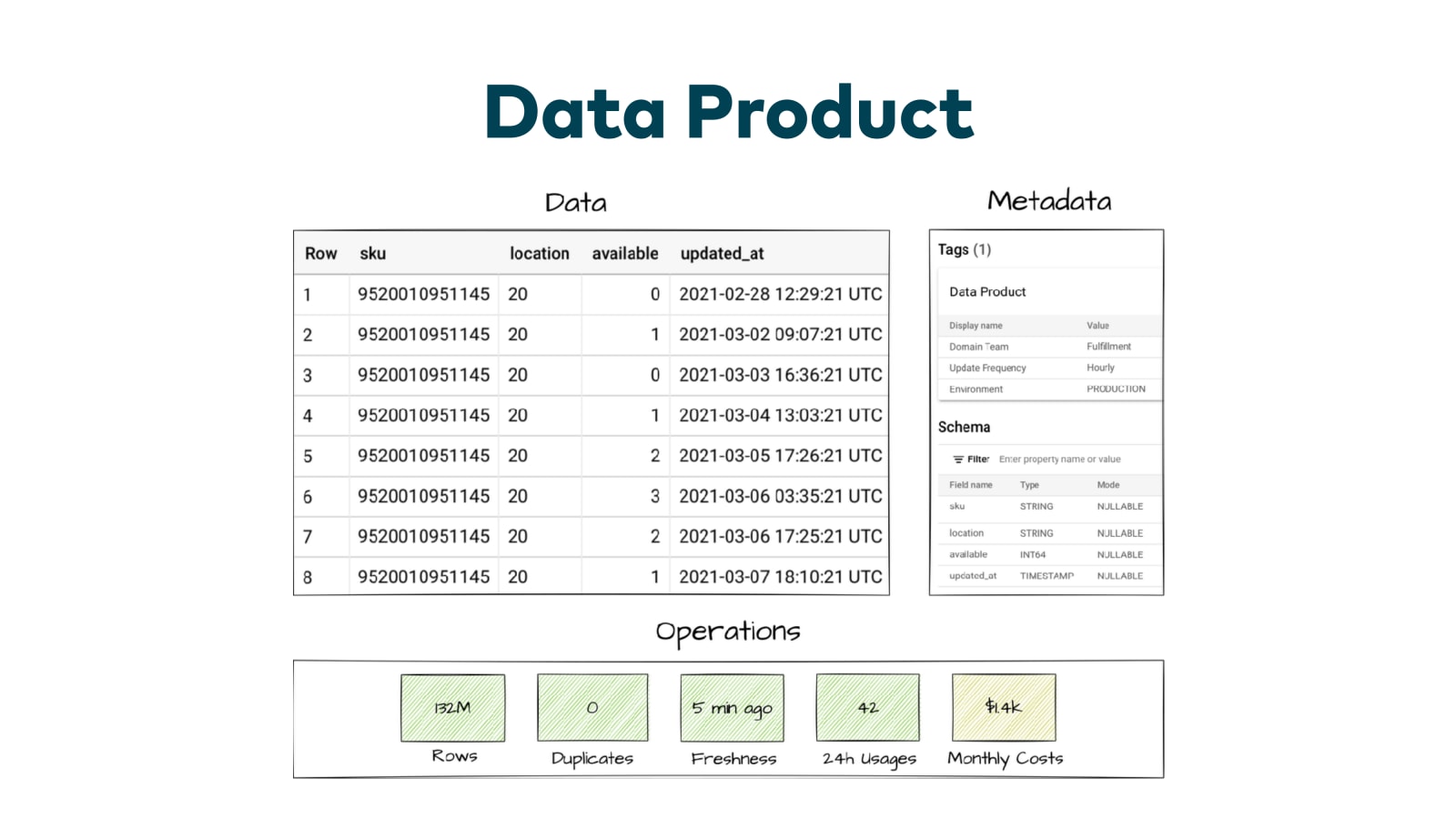Click the 'location' column header in data table
The height and width of the screenshot is (819, 1456).
coord(540,254)
